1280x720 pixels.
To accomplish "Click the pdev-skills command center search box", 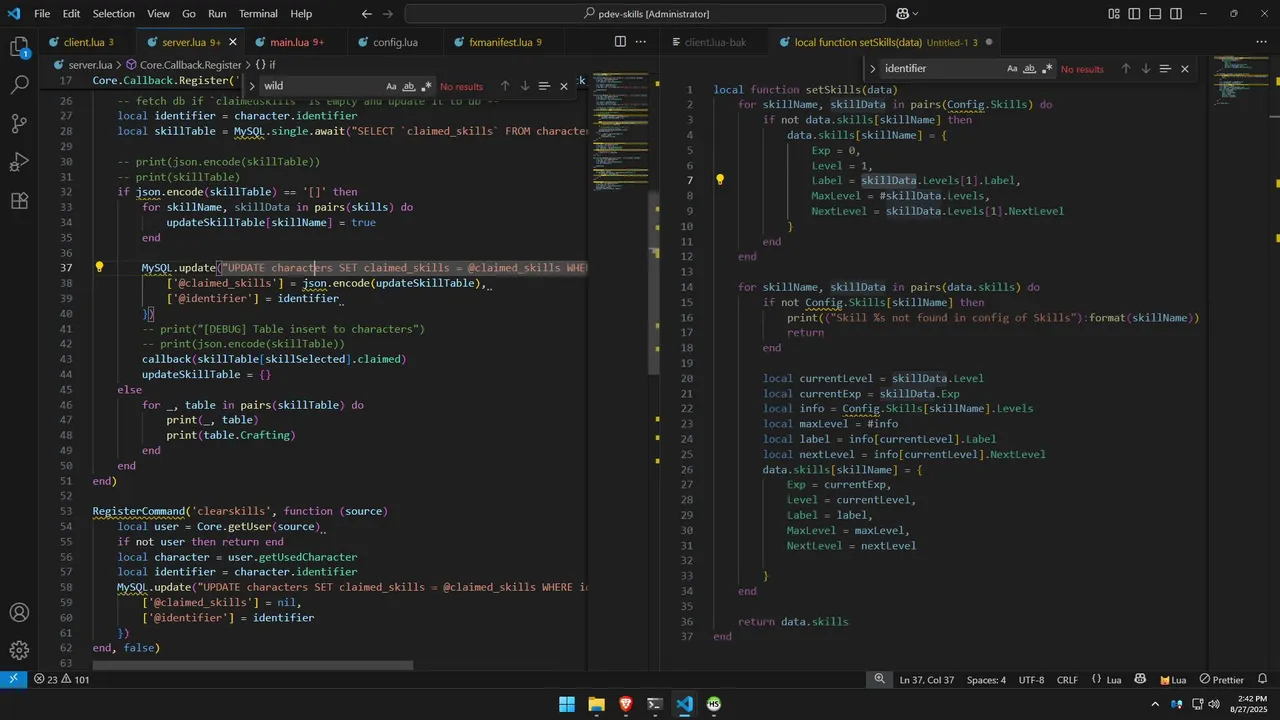I will click(x=645, y=14).
